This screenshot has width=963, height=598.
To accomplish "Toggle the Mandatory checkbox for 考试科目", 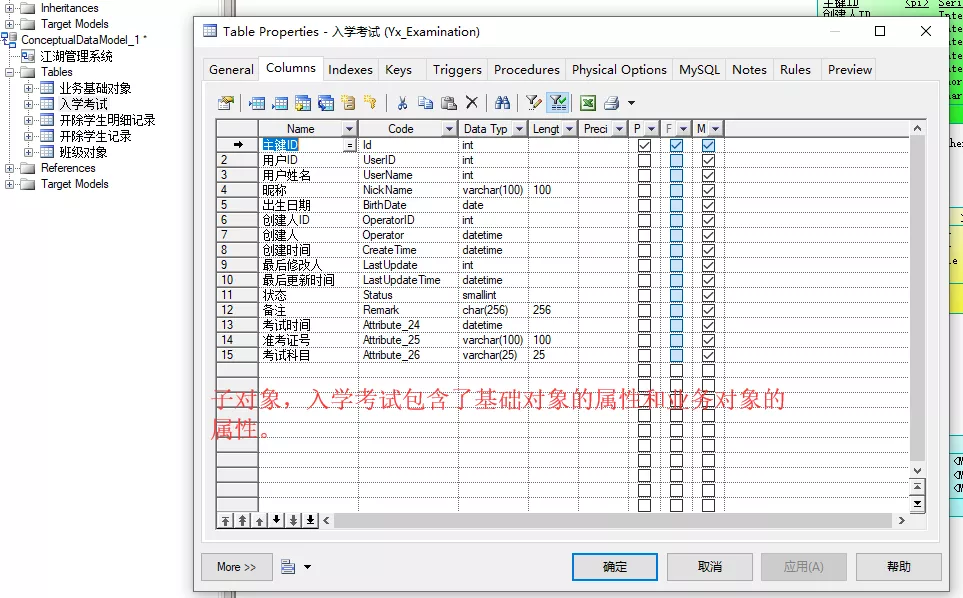I will [x=708, y=355].
